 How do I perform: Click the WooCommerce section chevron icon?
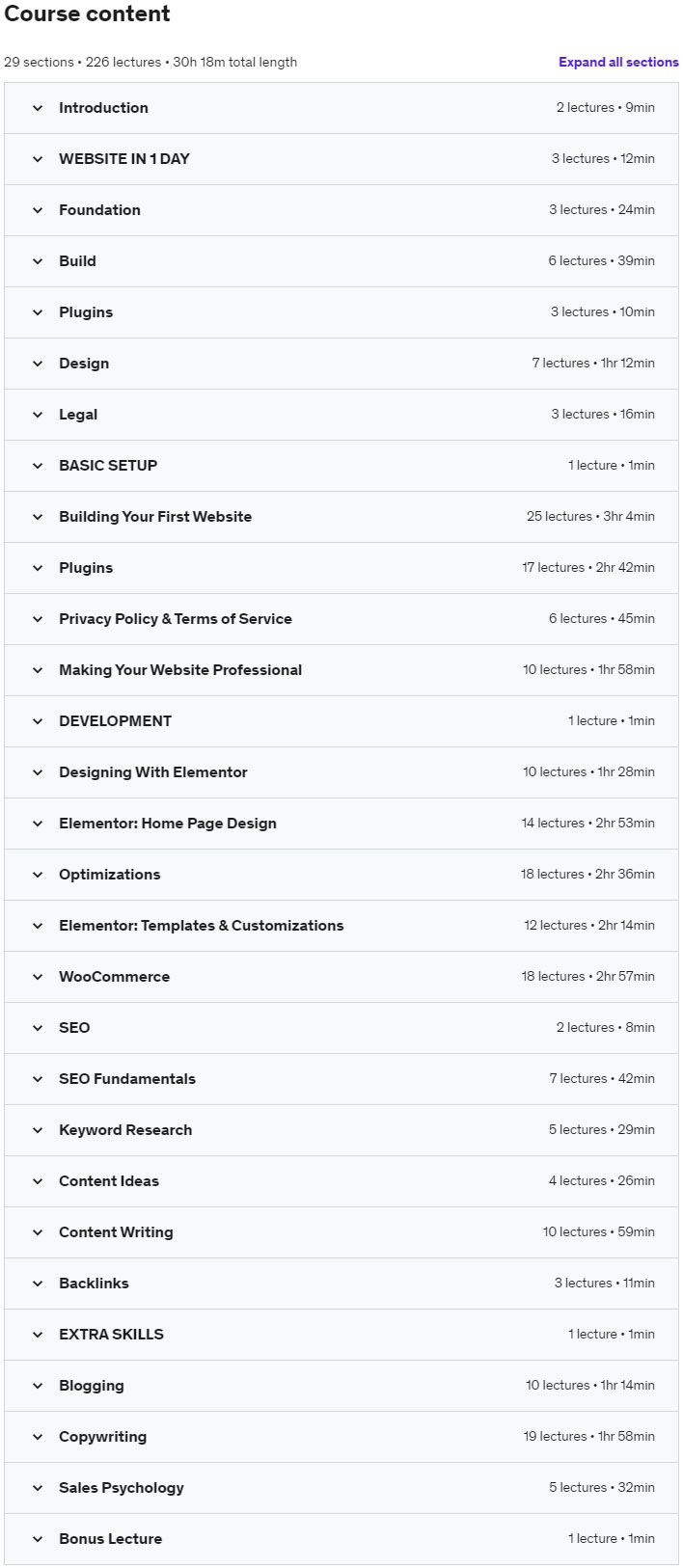point(38,977)
